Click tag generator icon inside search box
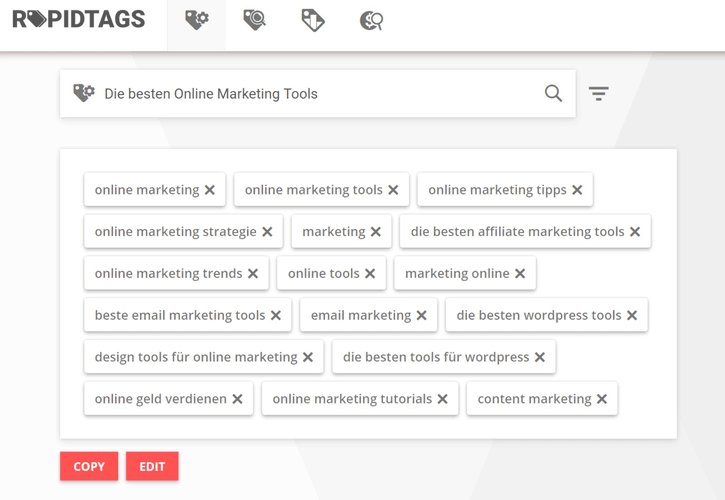The image size is (725, 500). 84,93
